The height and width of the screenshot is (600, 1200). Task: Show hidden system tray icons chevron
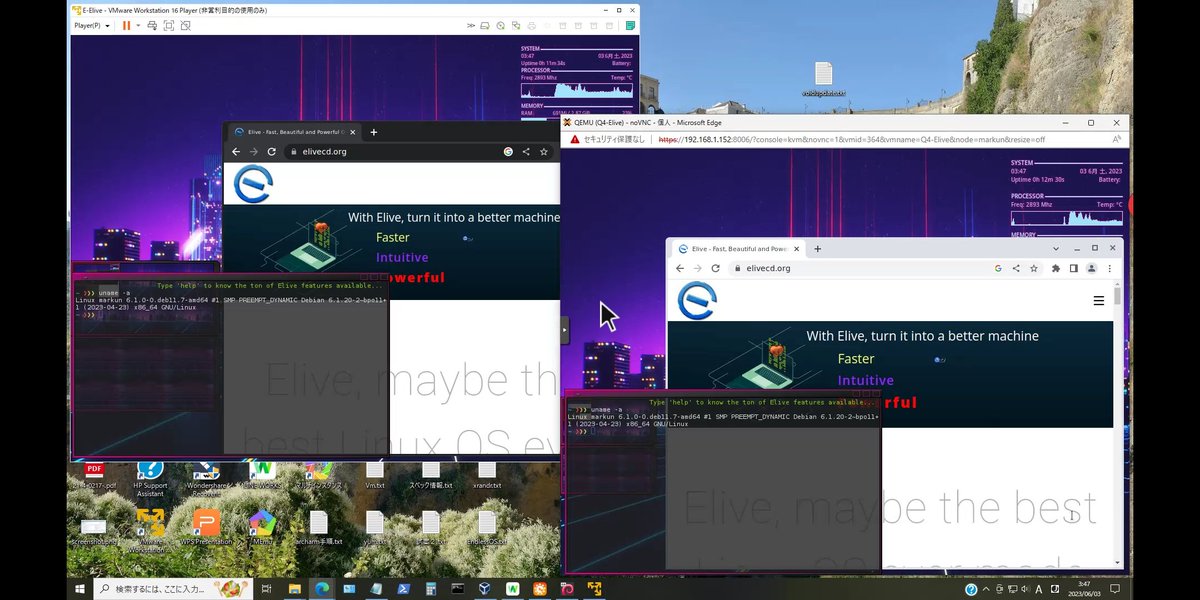point(986,589)
